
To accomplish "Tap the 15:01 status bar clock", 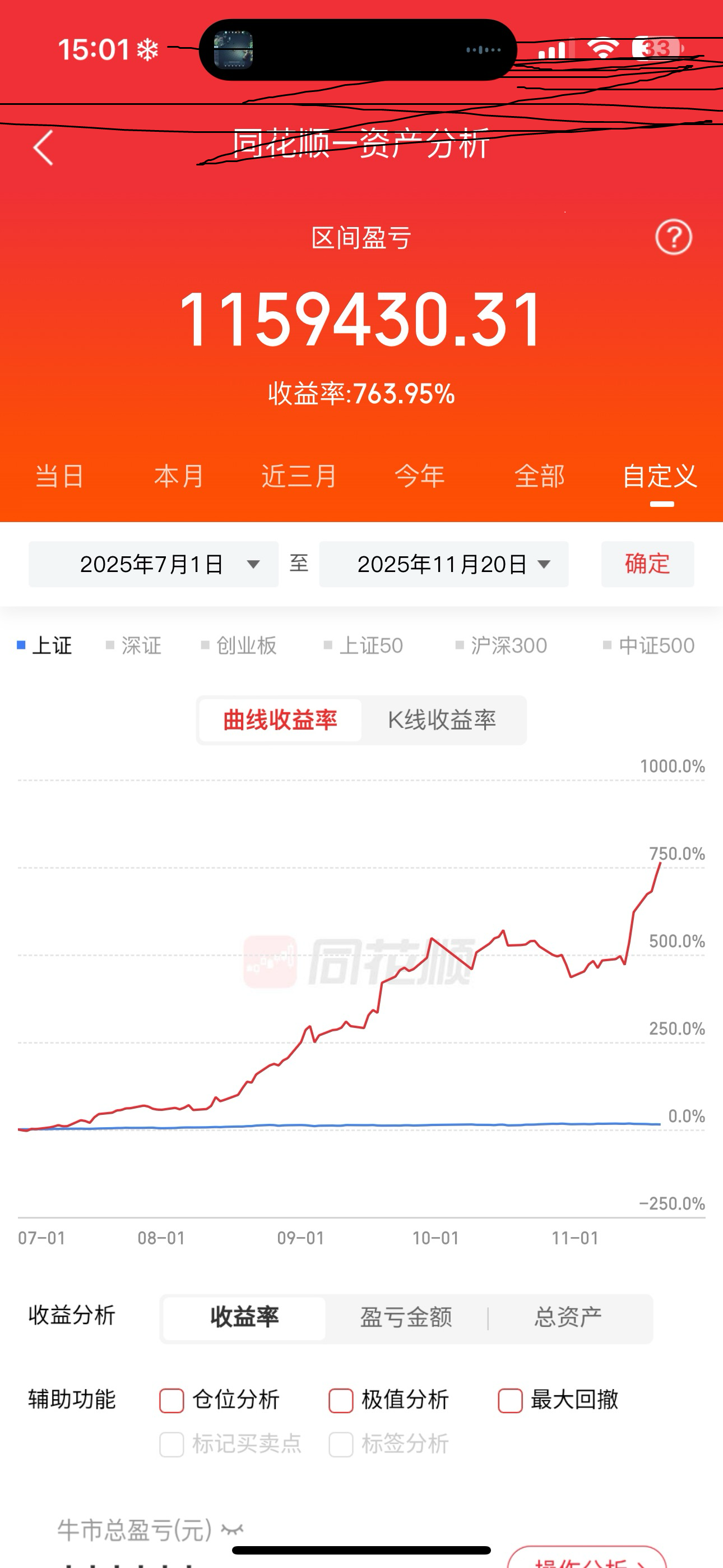I will tap(94, 49).
